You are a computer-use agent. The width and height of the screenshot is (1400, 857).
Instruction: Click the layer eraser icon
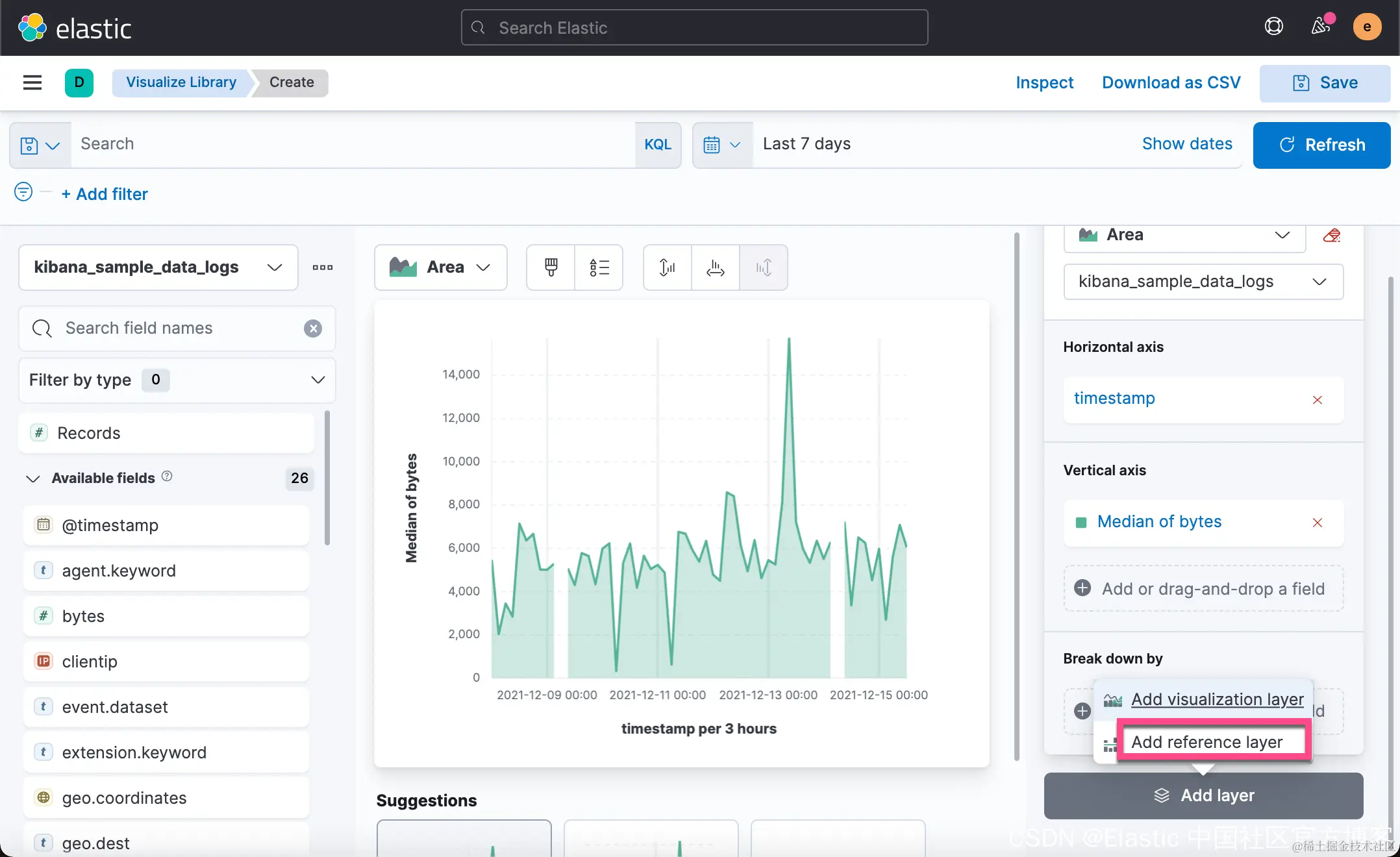tap(1332, 235)
